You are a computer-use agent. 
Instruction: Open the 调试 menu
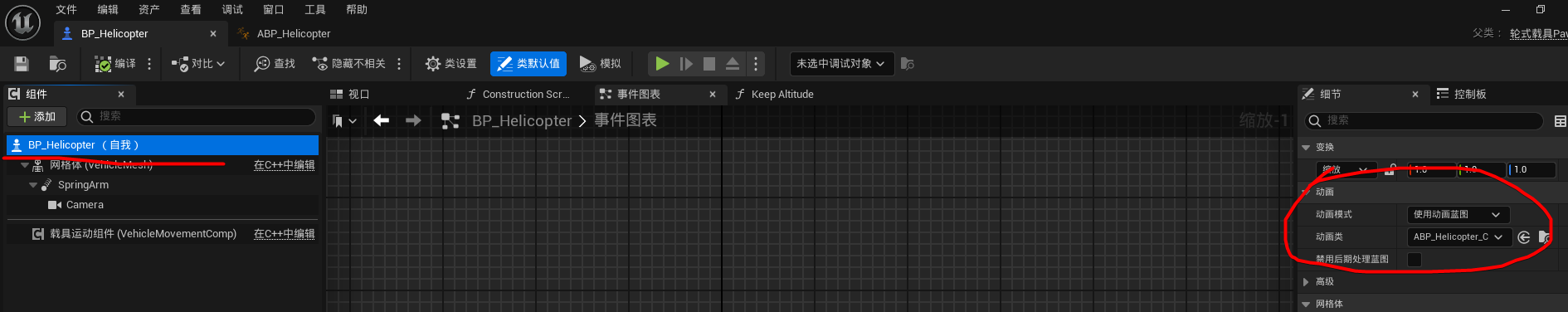232,10
